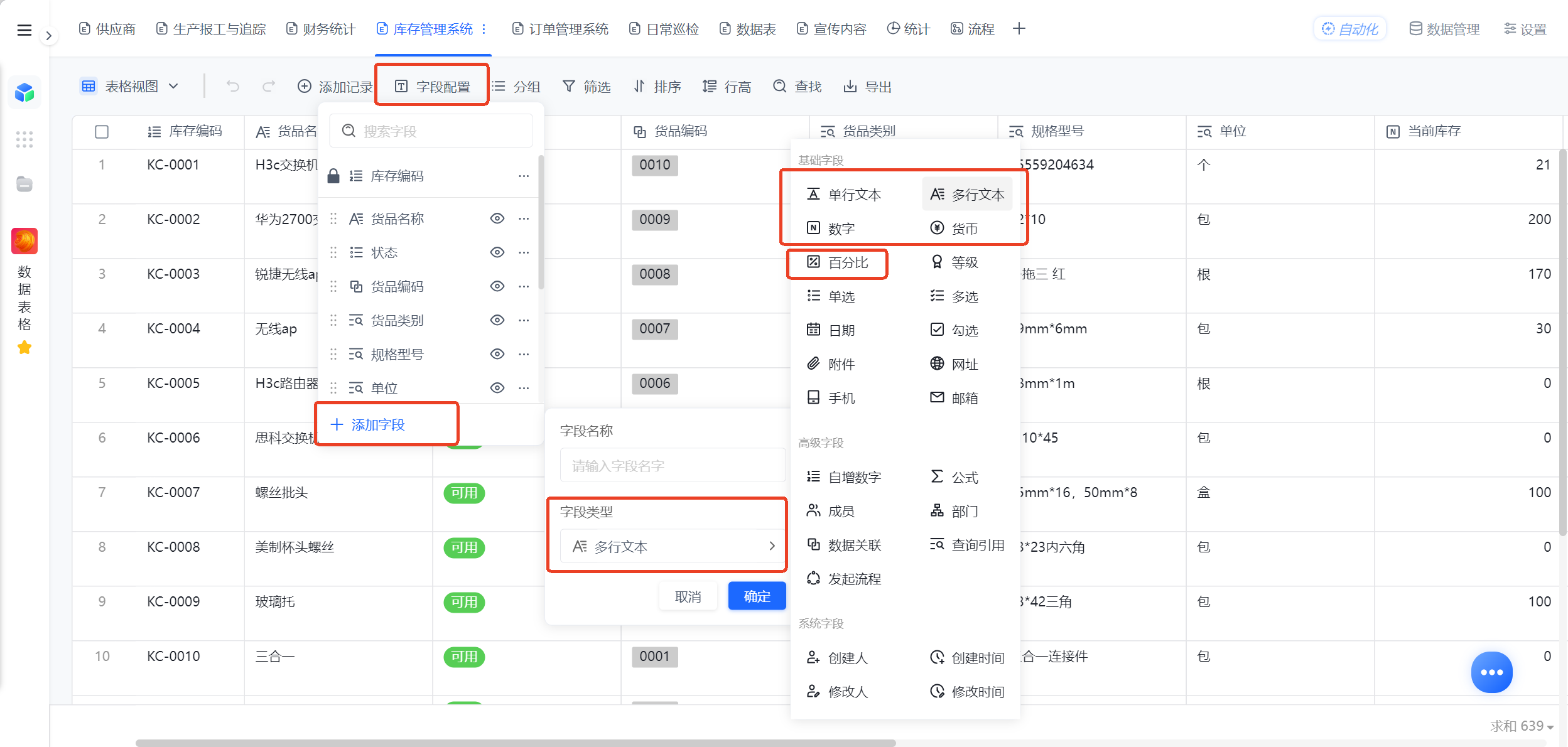1568x747 pixels.
Task: Click 字段配置 toolbar button
Action: point(433,87)
